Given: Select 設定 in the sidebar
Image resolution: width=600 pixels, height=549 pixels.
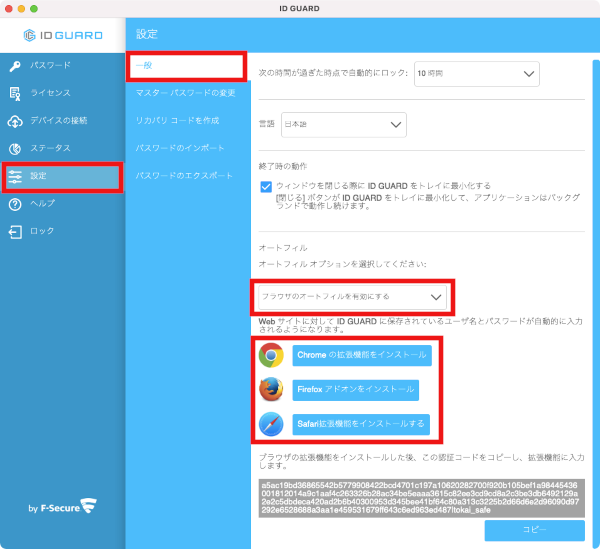Looking at the screenshot, I should pyautogui.click(x=62, y=176).
